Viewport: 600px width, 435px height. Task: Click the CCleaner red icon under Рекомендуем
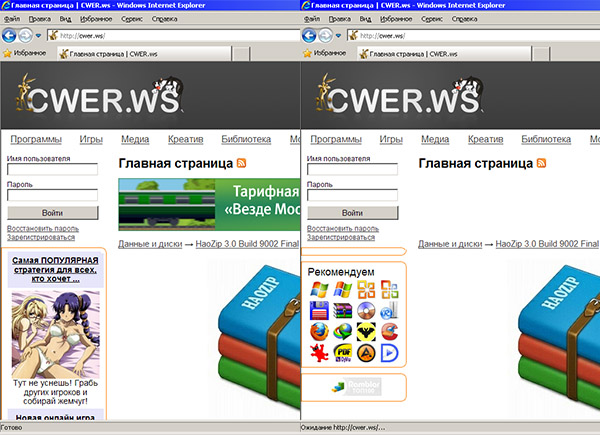[x=388, y=331]
